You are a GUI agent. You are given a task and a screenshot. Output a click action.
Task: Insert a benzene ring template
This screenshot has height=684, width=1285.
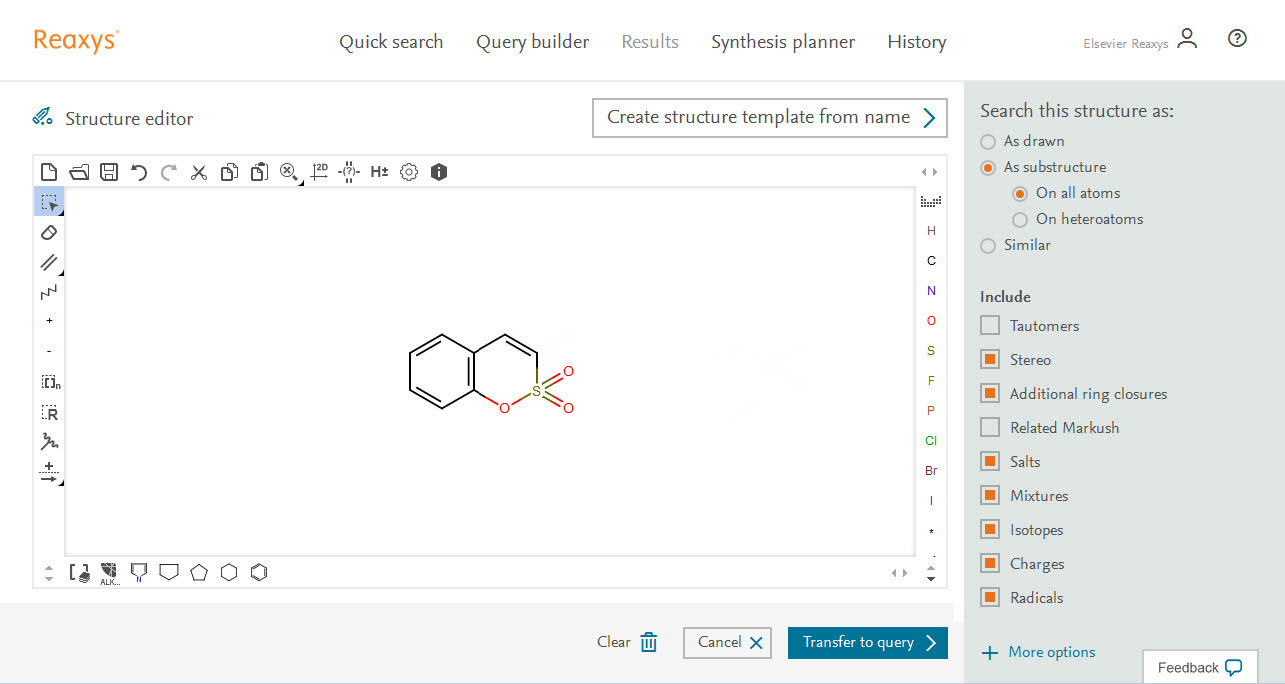[x=259, y=572]
